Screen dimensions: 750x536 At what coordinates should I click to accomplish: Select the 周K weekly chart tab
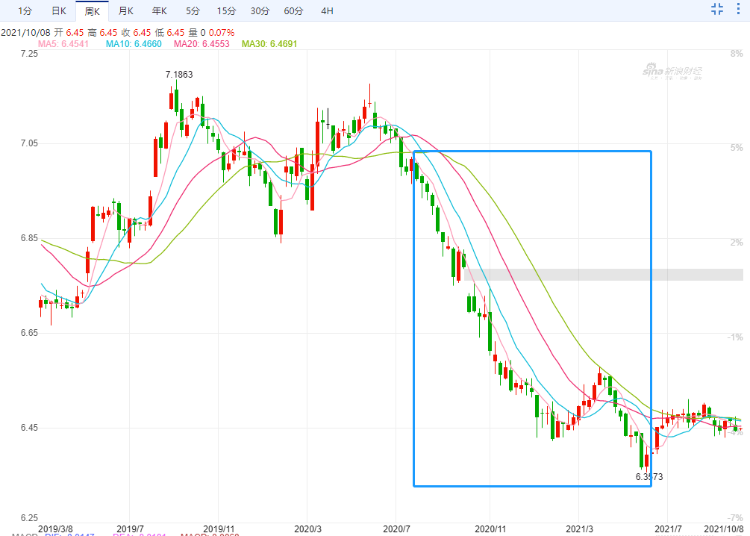(92, 11)
